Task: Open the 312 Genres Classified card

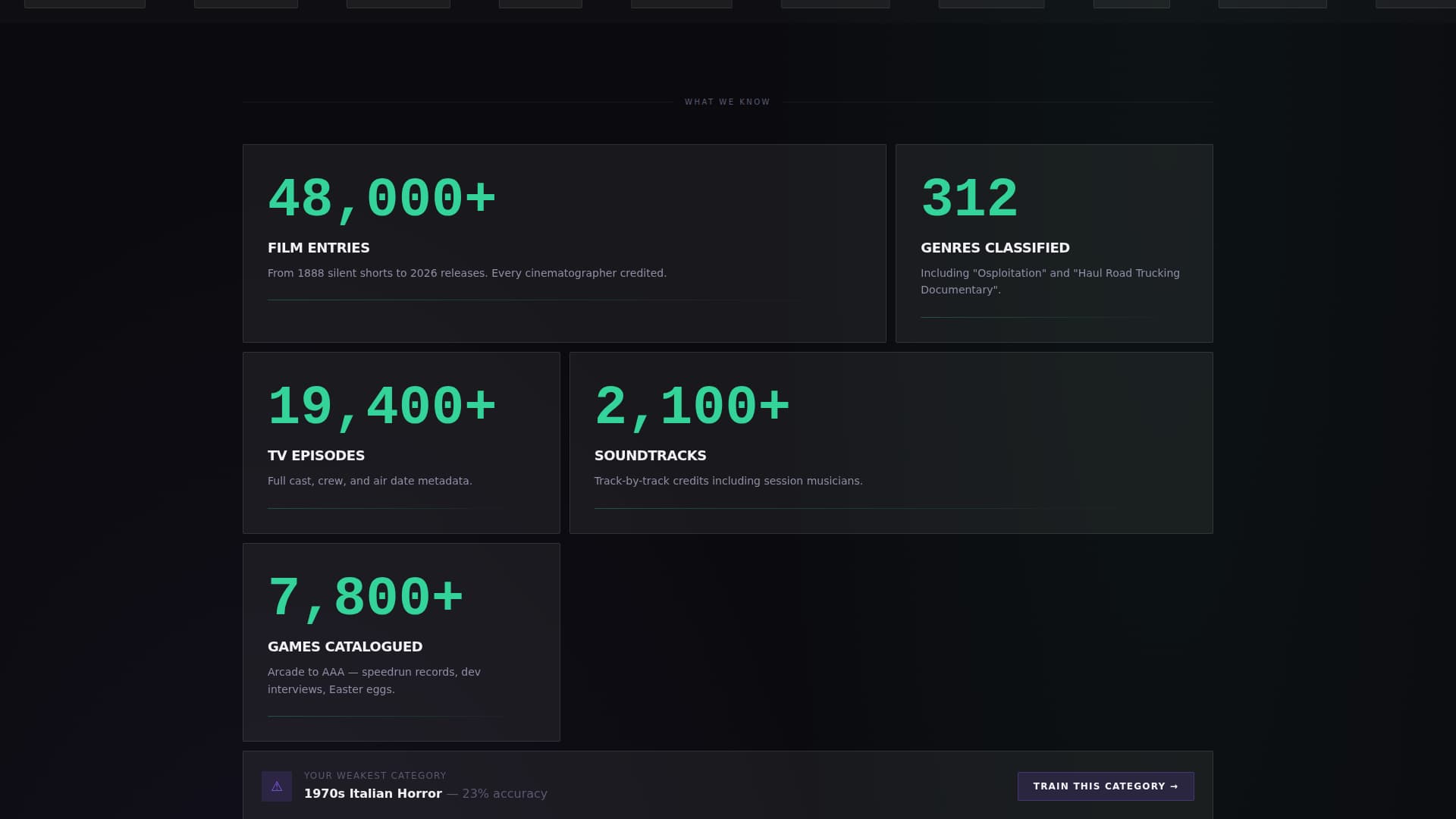Action: [x=1054, y=243]
